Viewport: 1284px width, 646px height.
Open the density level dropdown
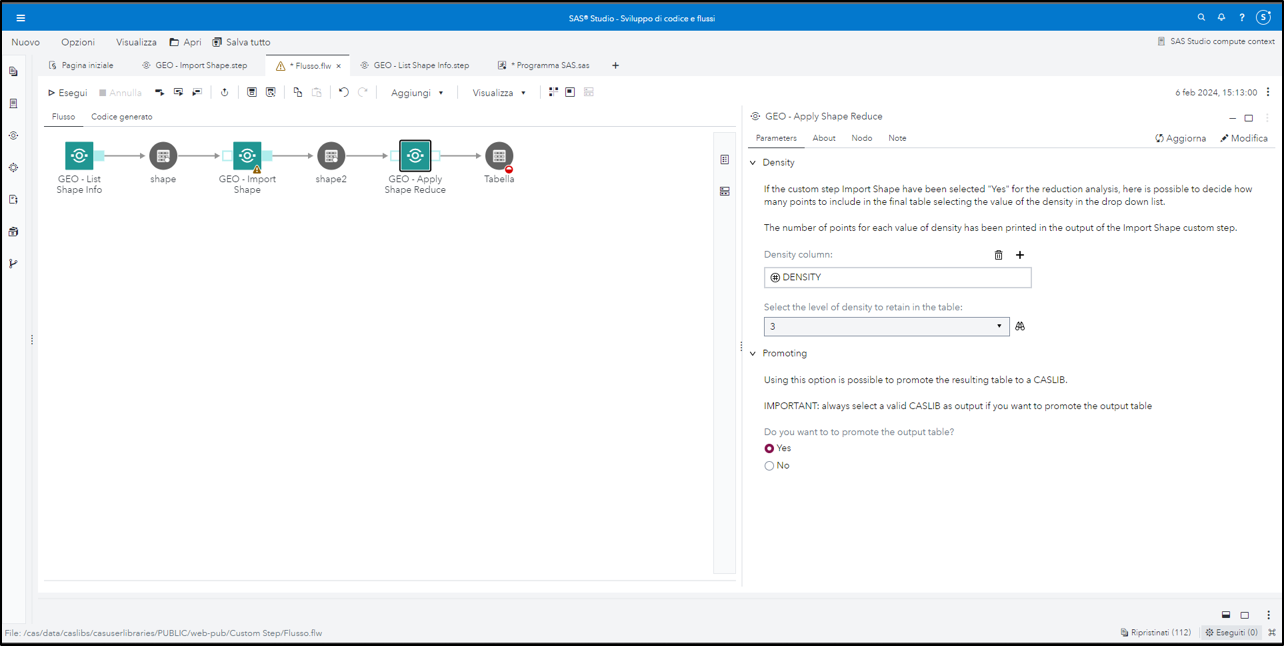click(x=886, y=326)
